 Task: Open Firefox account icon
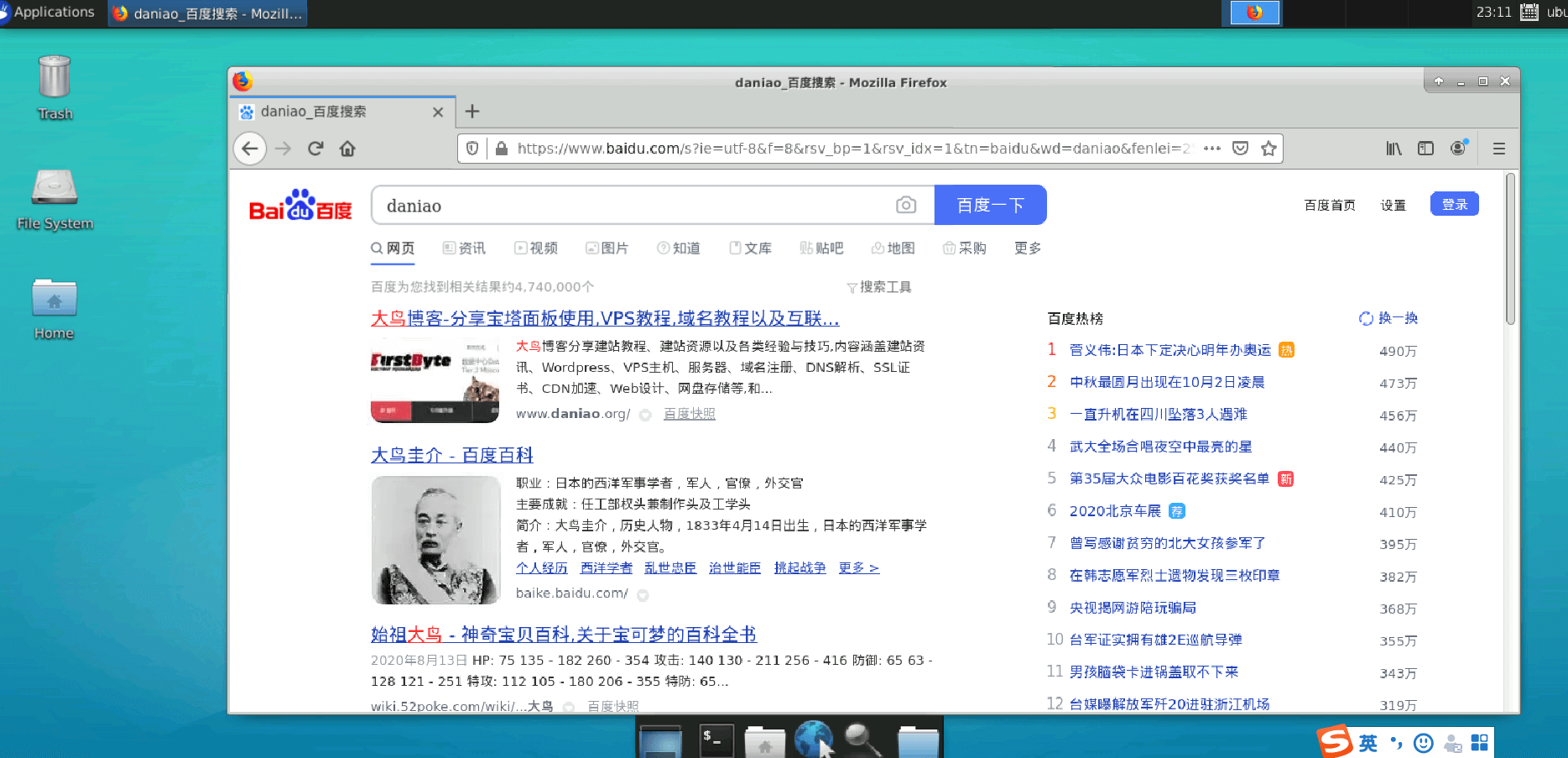pos(1459,149)
